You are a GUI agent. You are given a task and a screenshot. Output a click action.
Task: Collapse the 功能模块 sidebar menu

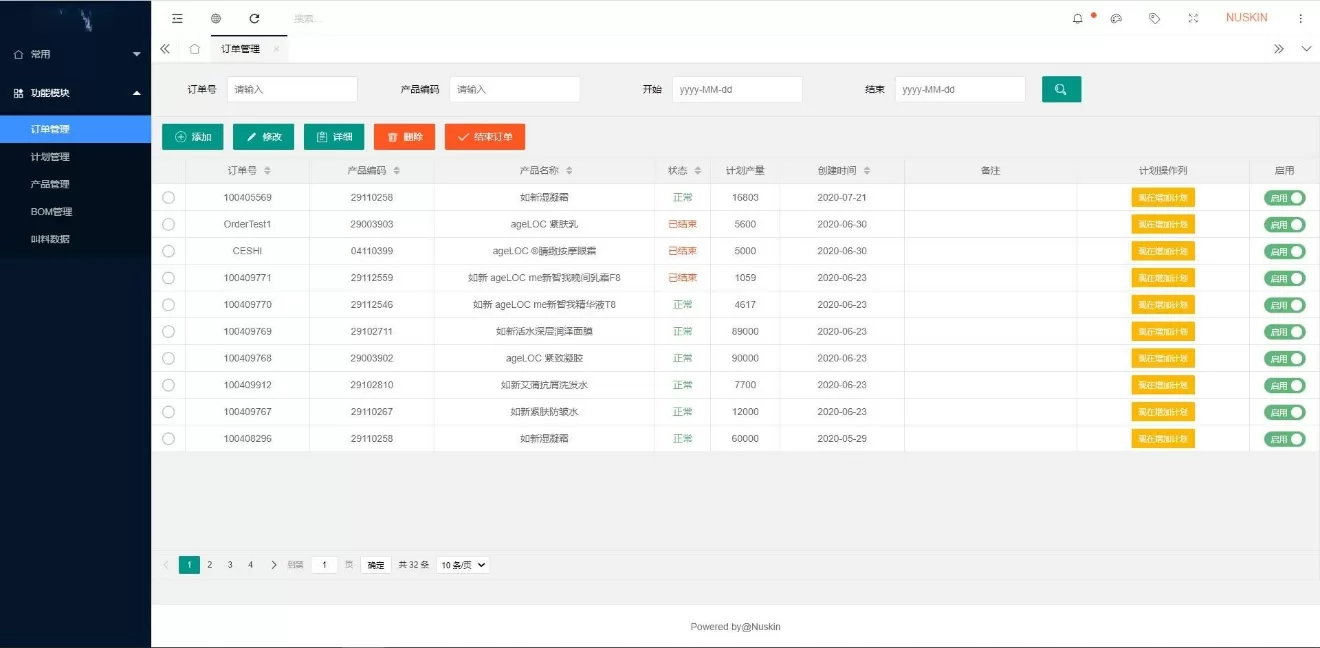click(75, 93)
